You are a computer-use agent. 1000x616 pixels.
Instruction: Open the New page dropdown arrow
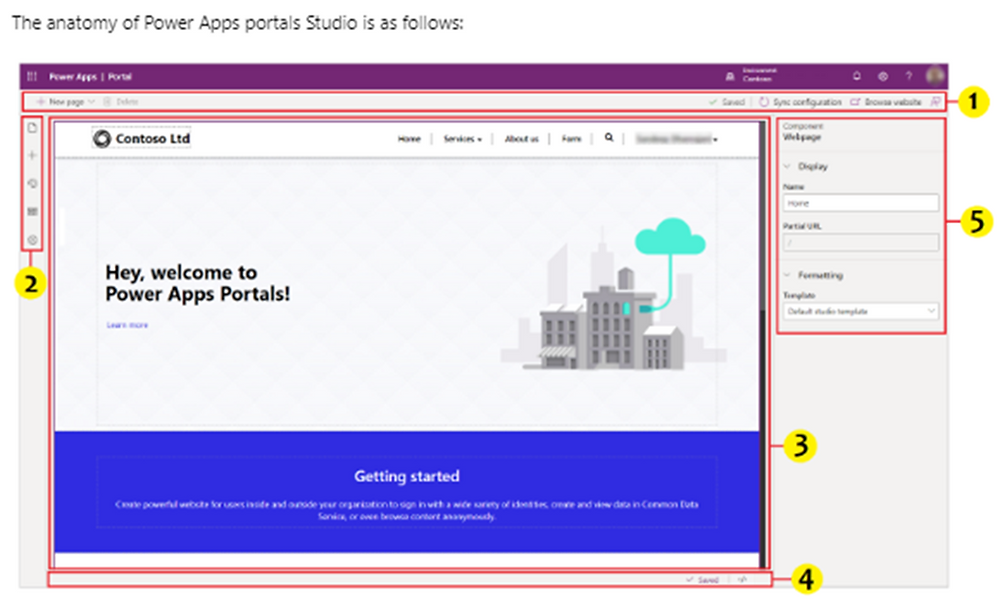tap(90, 102)
